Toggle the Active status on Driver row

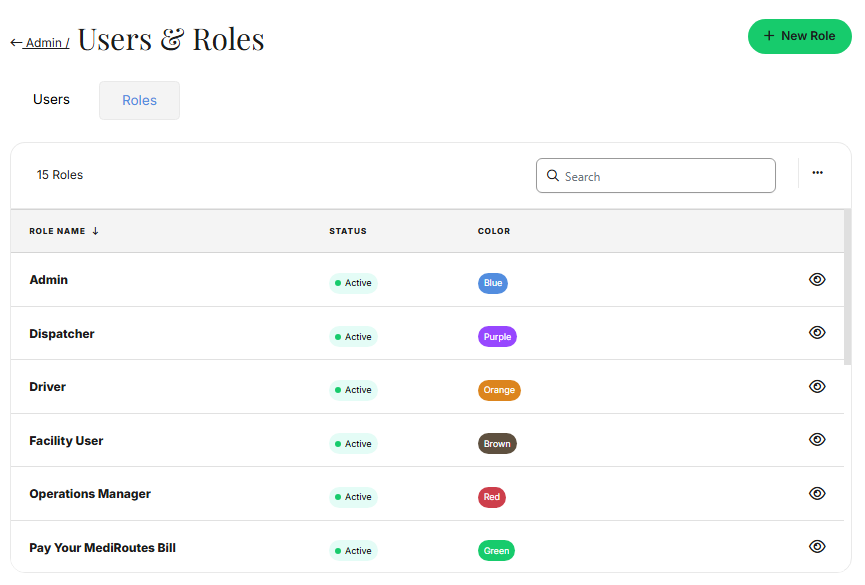(352, 390)
